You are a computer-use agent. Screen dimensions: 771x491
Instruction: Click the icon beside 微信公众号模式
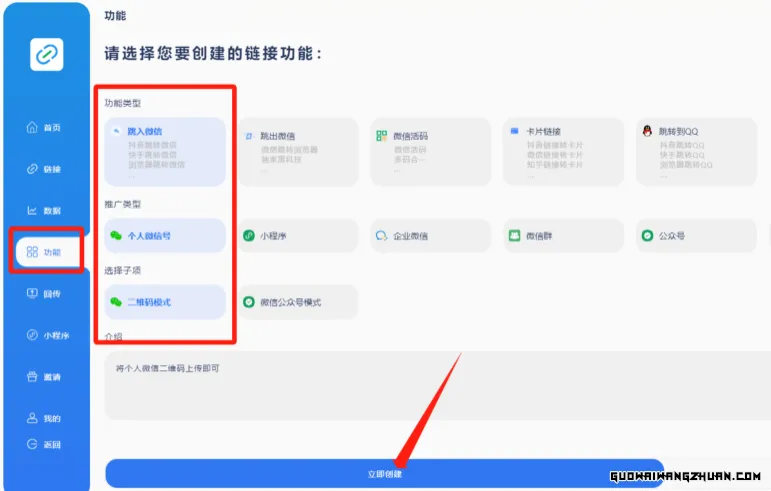click(249, 302)
